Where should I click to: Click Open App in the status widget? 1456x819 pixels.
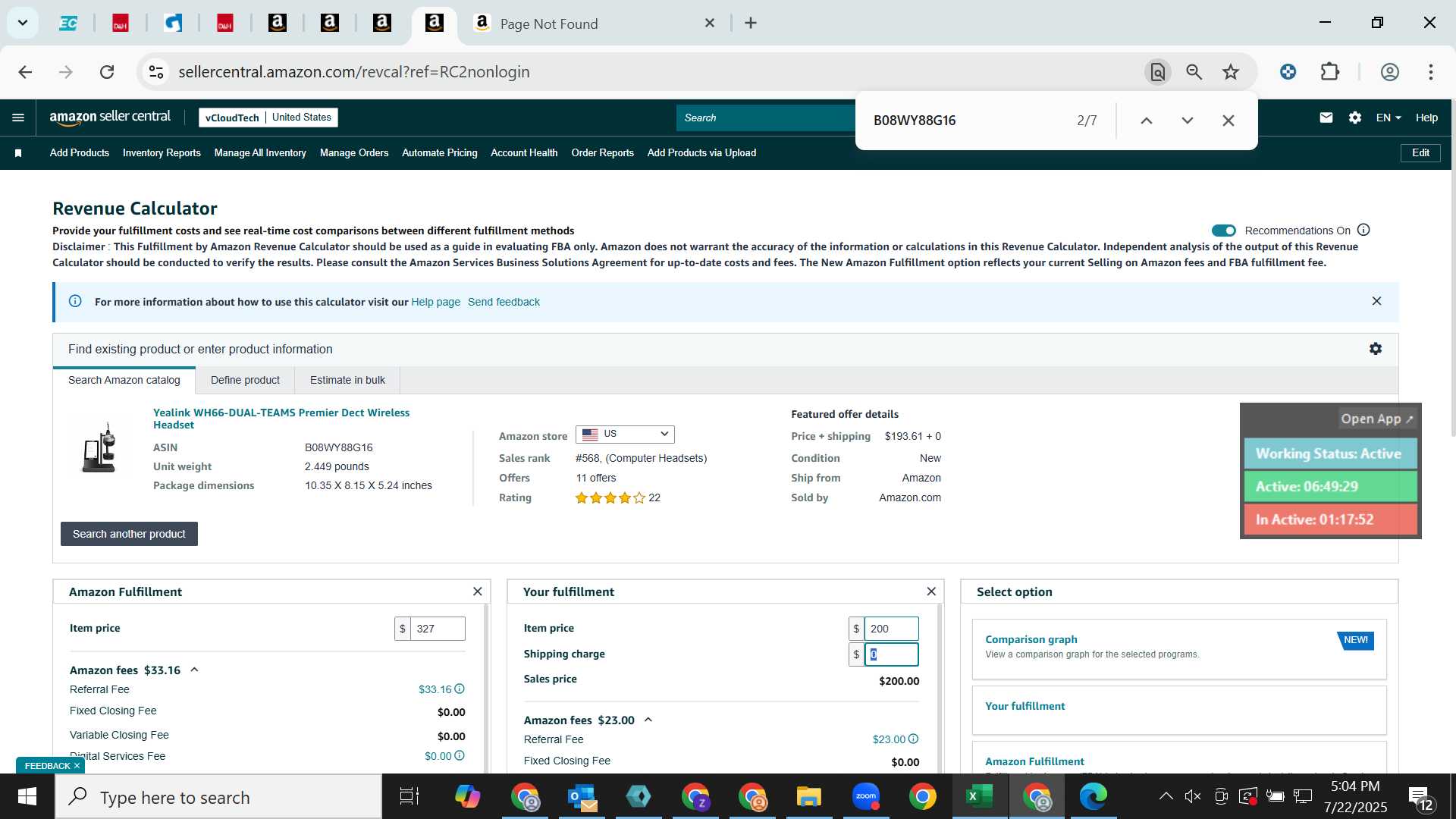[x=1376, y=419]
